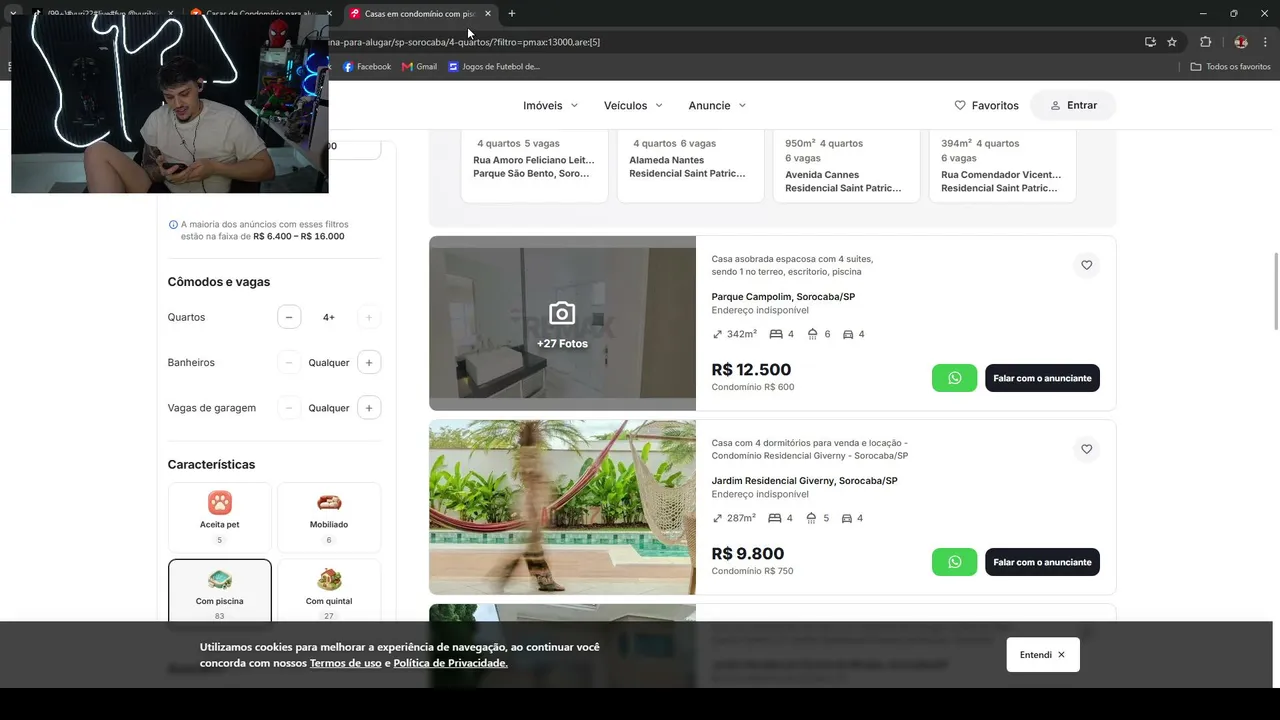Click the WhatsApp button for the R$ 12.500 listing
1280x720 pixels.
(x=954, y=378)
